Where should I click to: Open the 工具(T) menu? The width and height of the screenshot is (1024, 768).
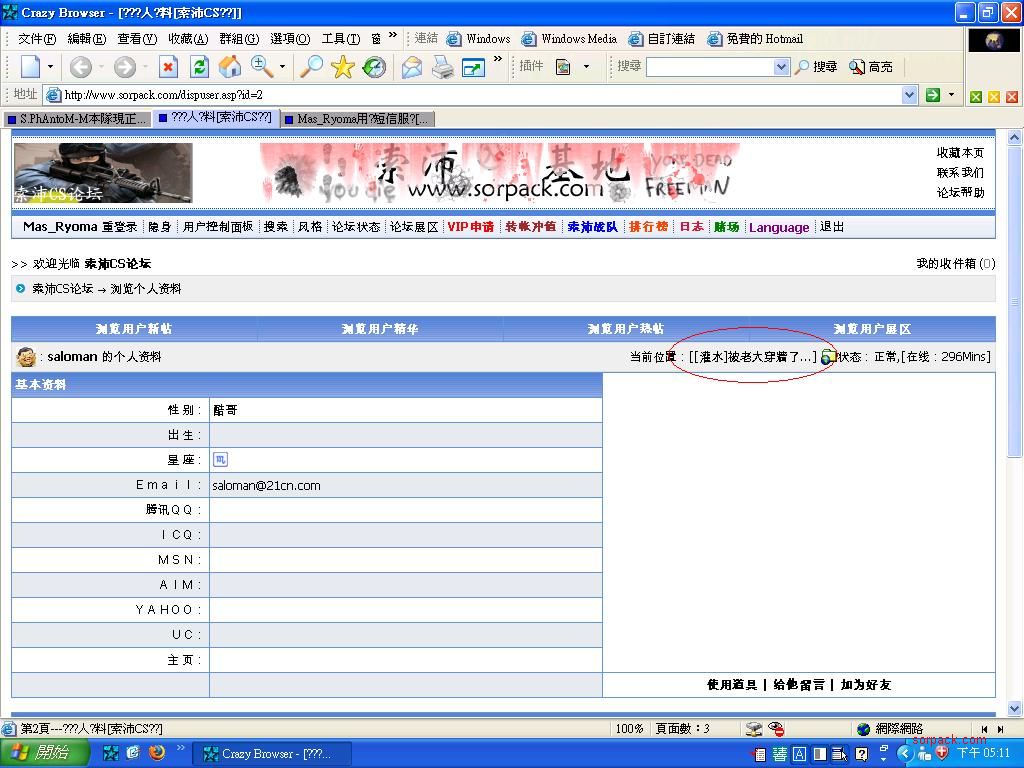340,39
